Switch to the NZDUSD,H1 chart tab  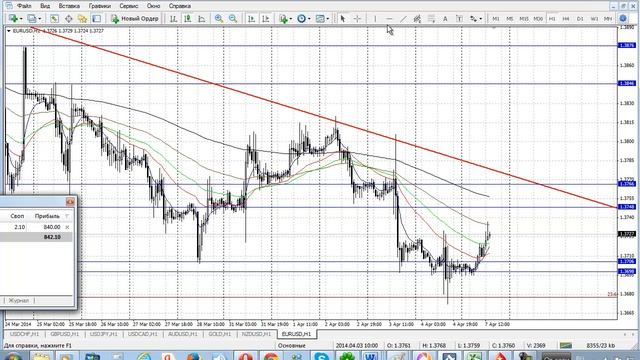[x=256, y=334]
